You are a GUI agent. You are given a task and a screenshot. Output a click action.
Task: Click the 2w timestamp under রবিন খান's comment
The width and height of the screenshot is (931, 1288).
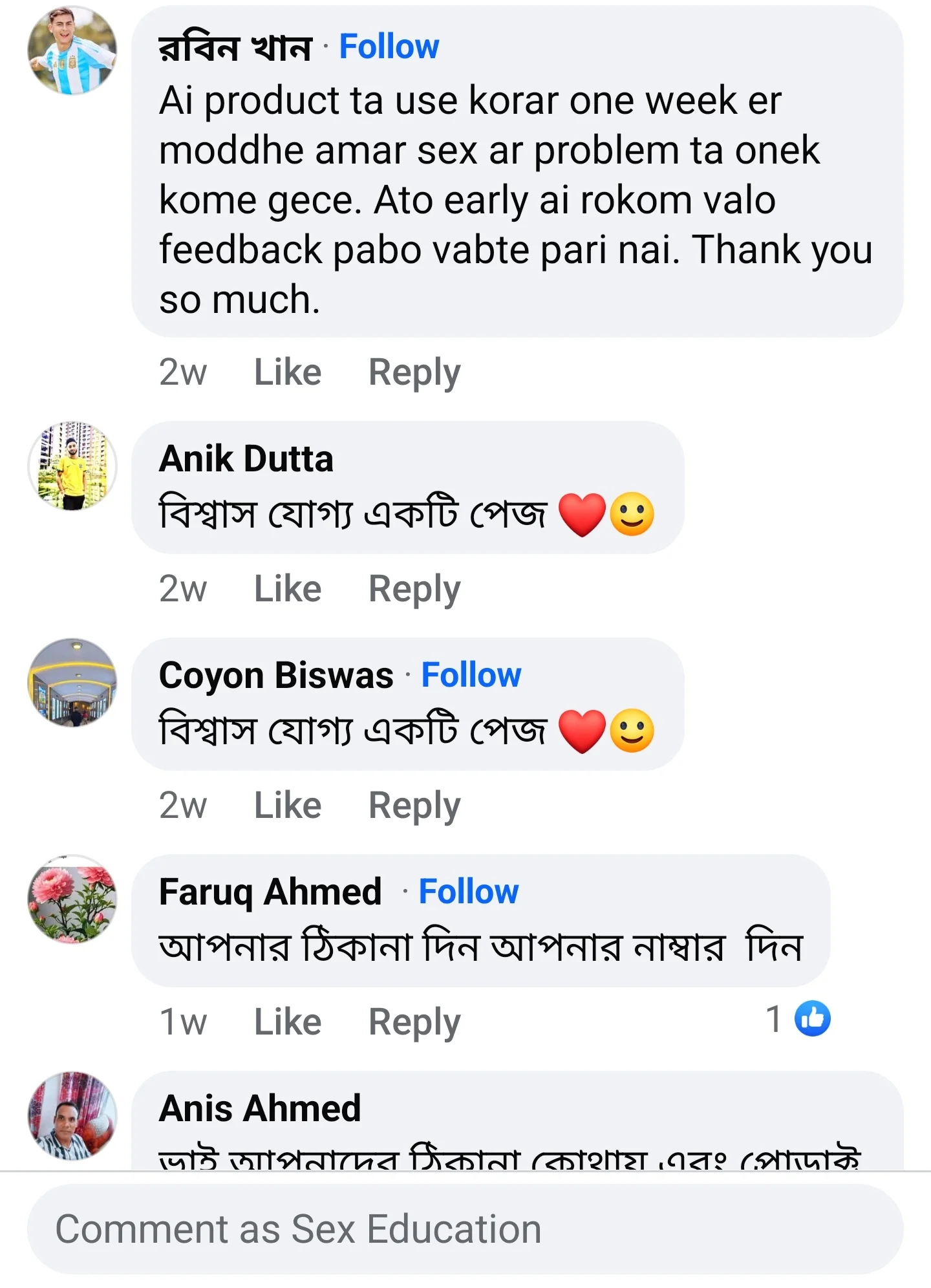click(183, 371)
